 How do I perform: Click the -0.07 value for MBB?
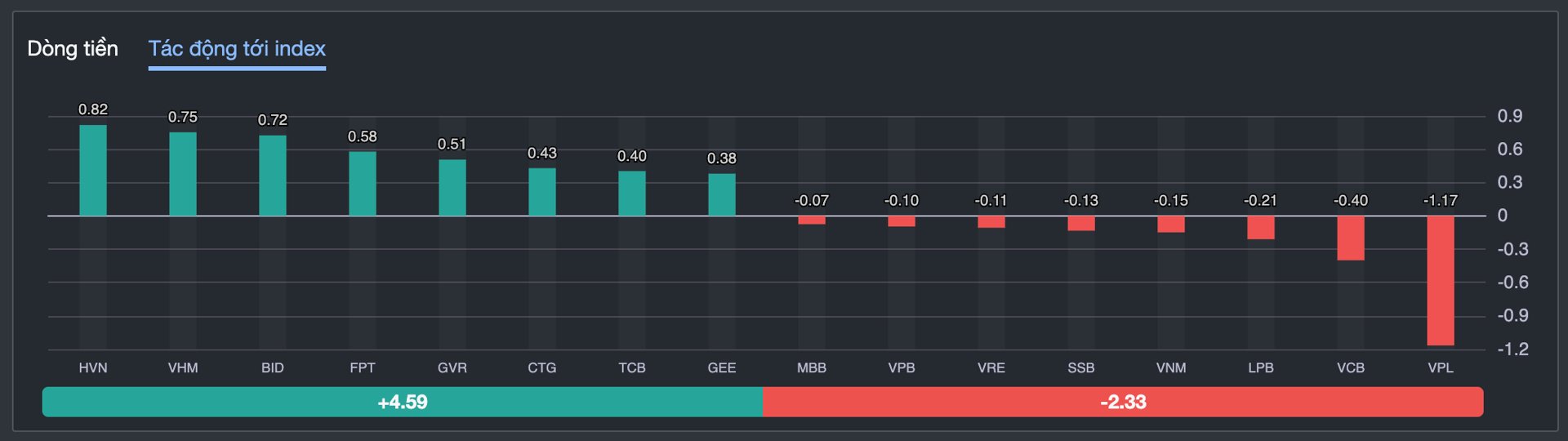coord(812,200)
